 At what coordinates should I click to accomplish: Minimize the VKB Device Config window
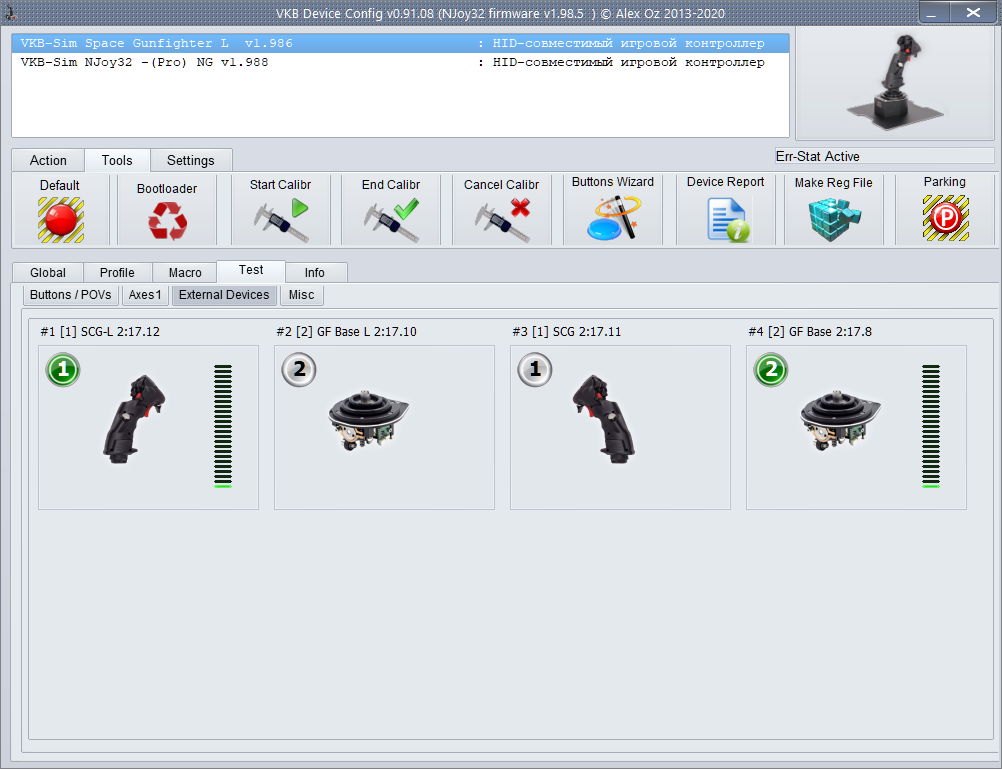934,13
